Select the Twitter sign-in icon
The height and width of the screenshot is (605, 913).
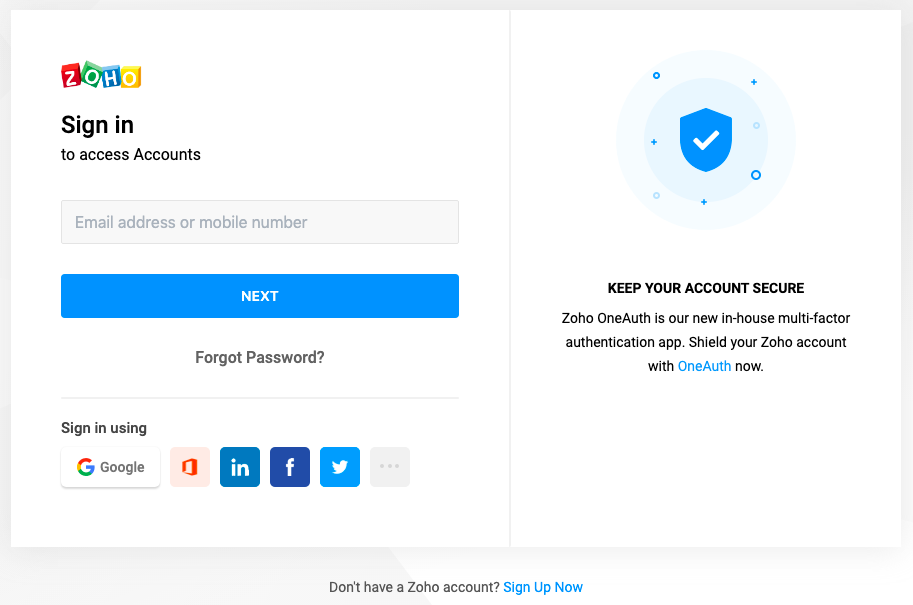coord(340,467)
